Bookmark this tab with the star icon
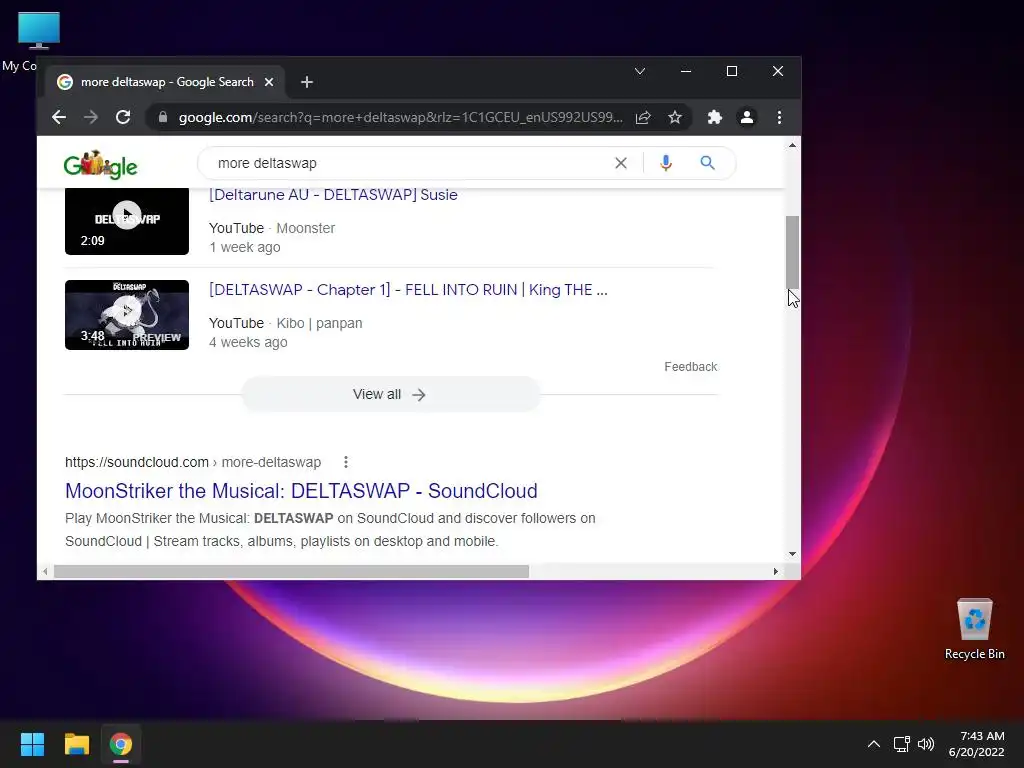The width and height of the screenshot is (1024, 768). pyautogui.click(x=675, y=118)
